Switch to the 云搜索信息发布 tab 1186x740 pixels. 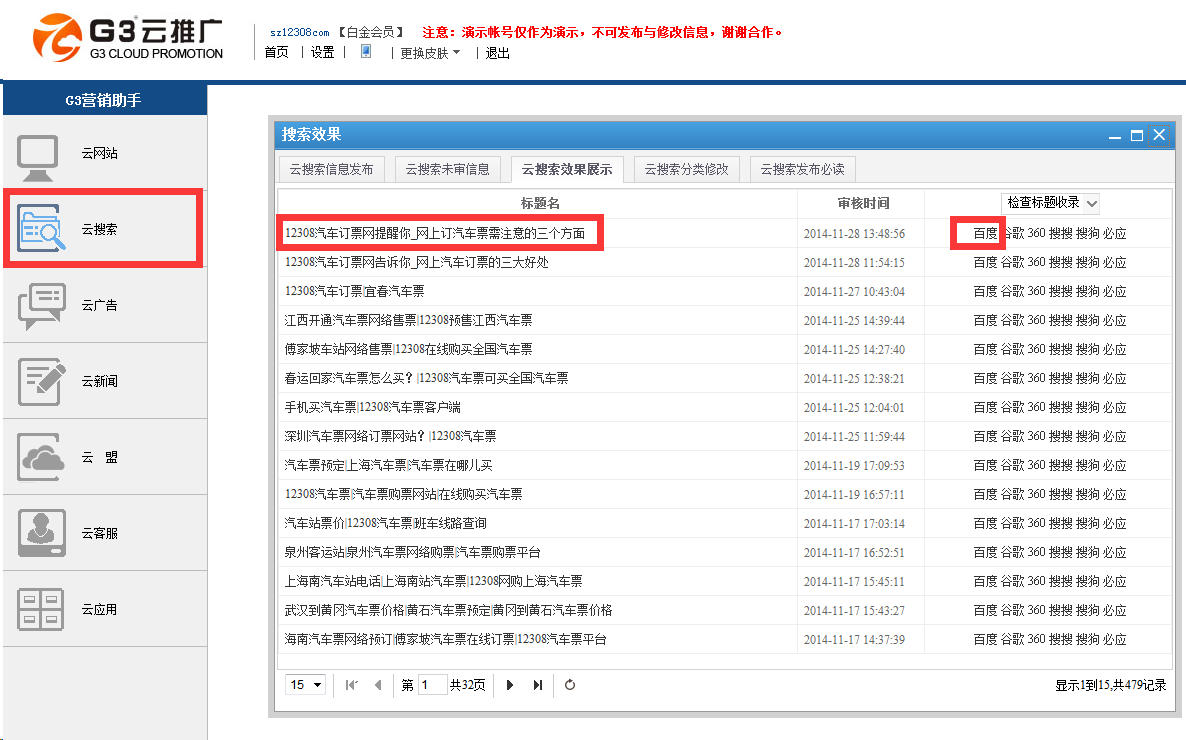click(x=331, y=170)
